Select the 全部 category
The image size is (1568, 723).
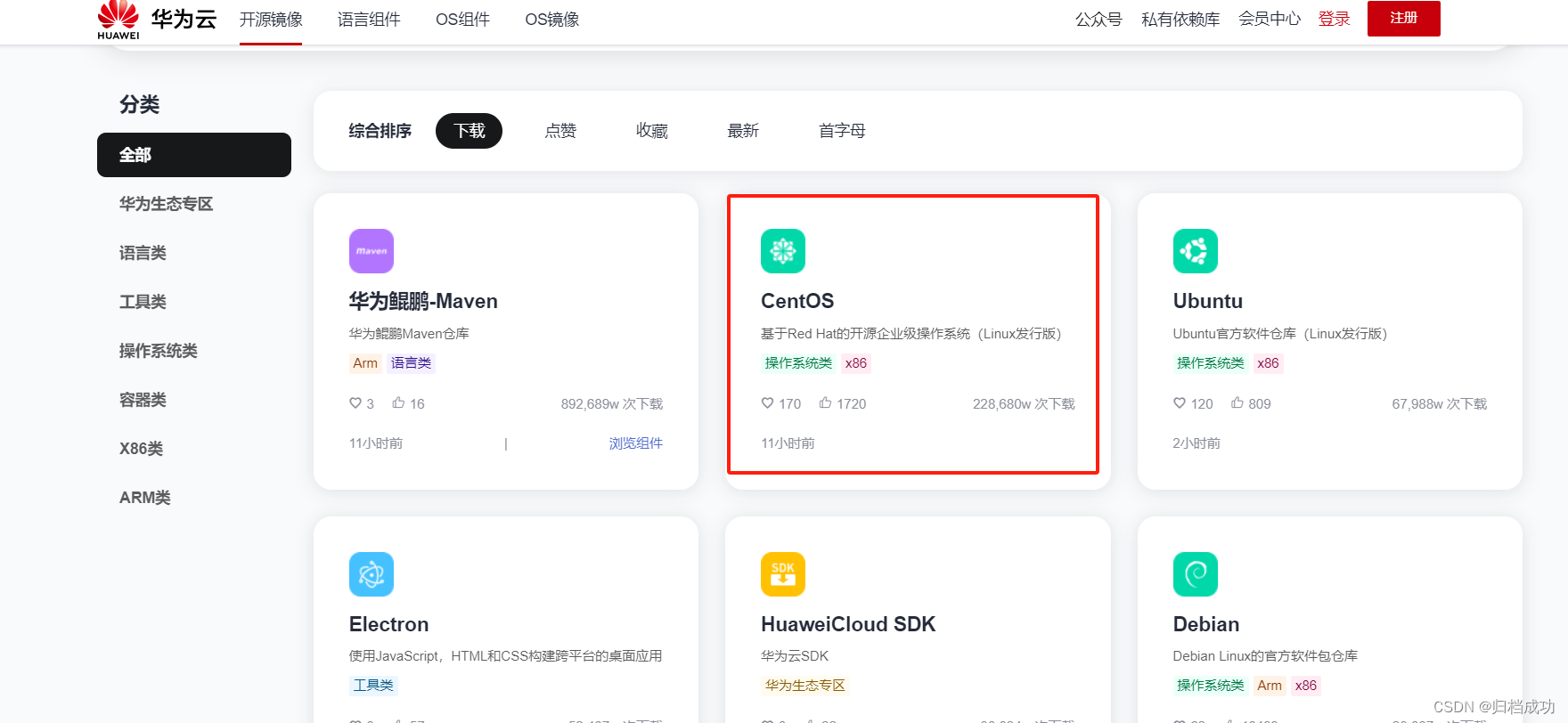(x=194, y=155)
